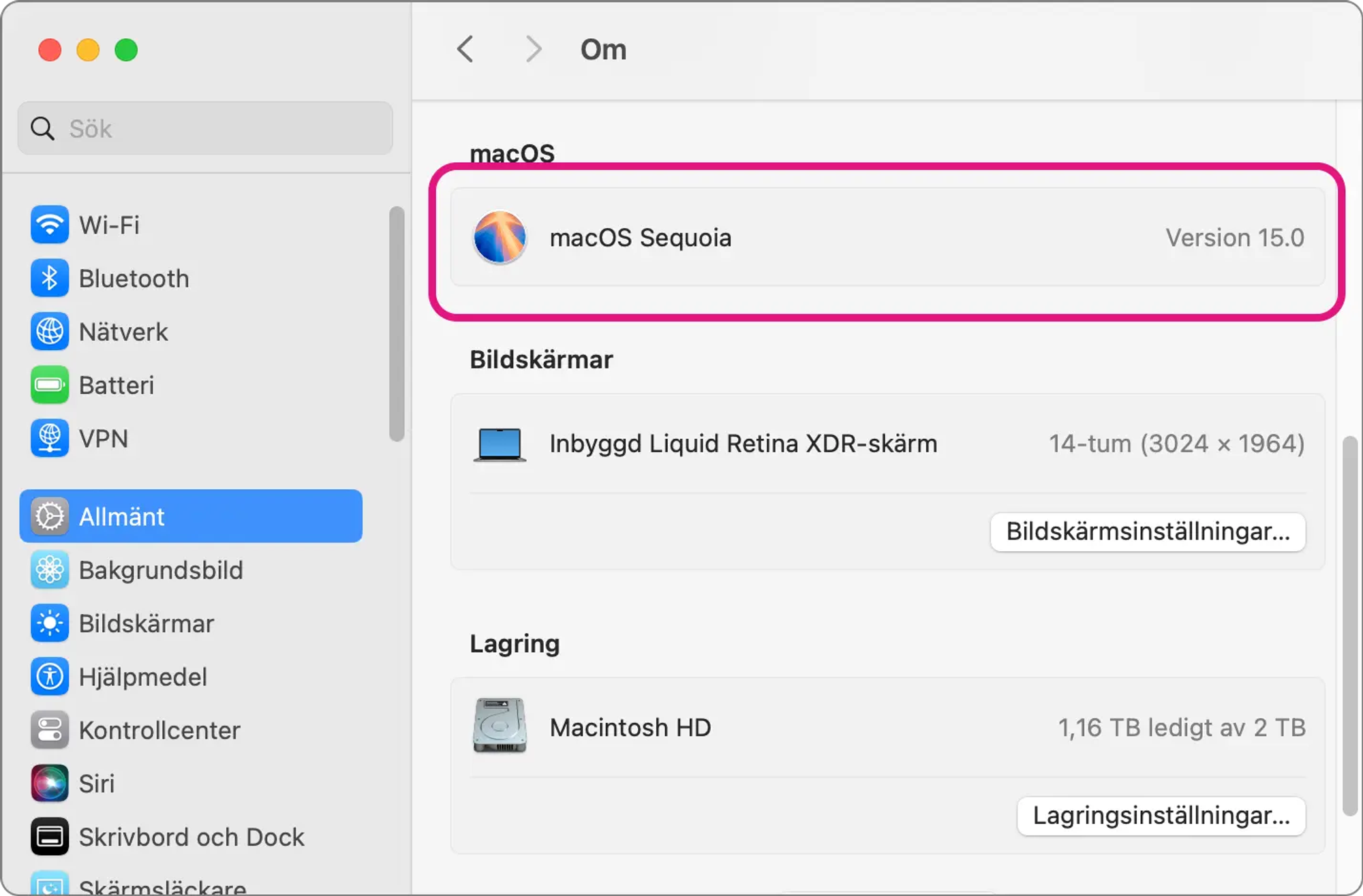Click the 14-tum (3024 × 1964) value
The height and width of the screenshot is (896, 1363).
1177,444
